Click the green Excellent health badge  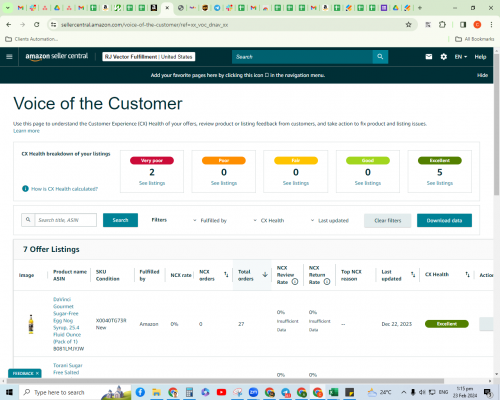pos(447,324)
